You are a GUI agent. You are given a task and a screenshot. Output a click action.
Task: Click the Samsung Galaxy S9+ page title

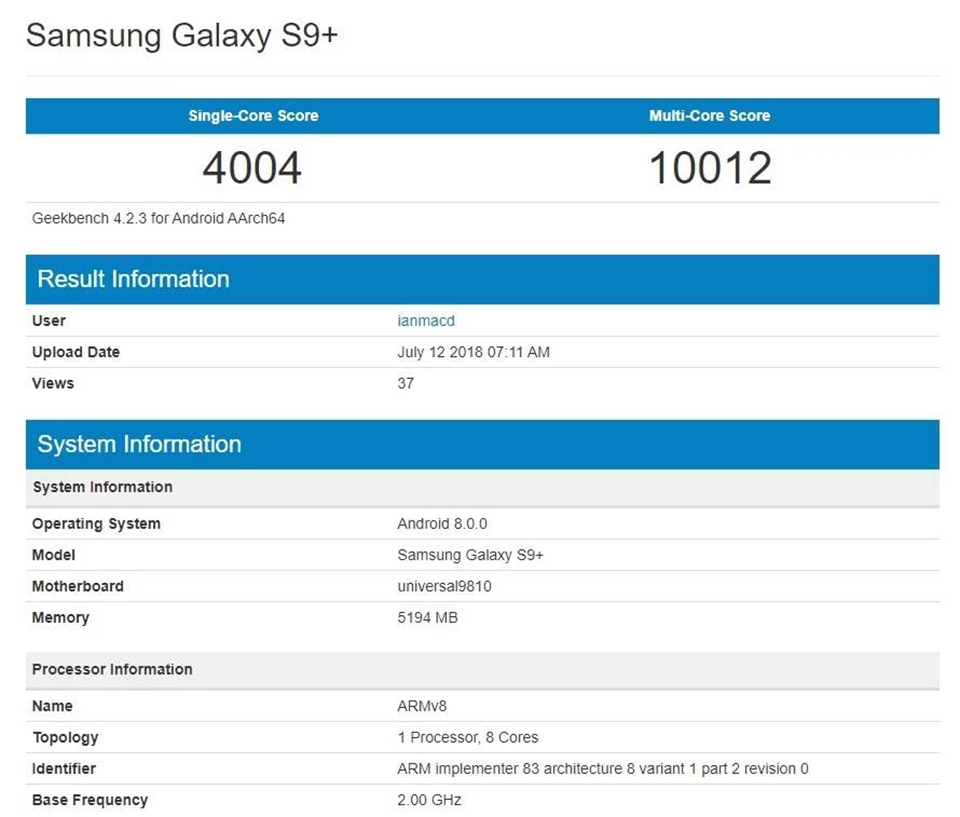point(181,35)
